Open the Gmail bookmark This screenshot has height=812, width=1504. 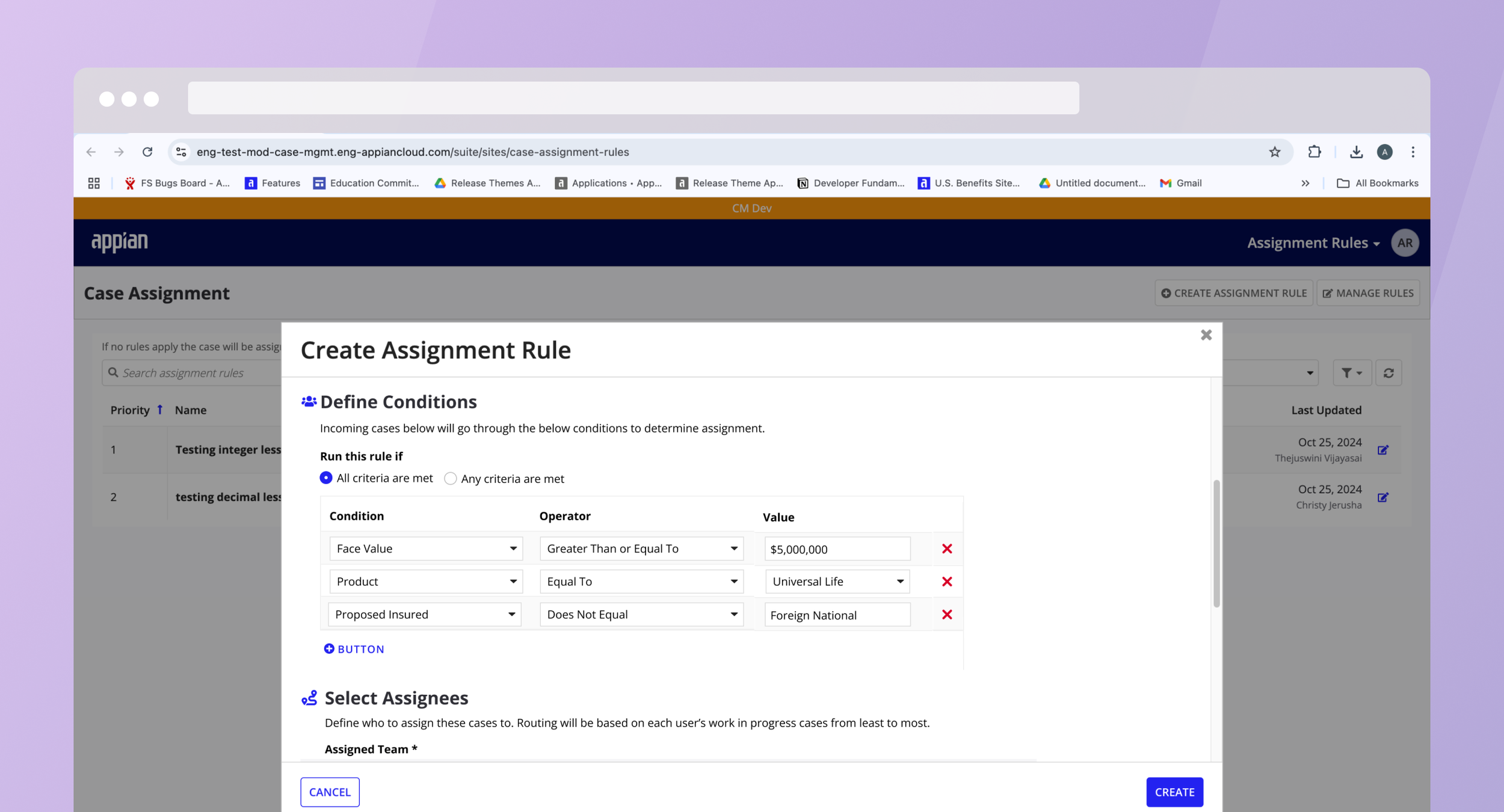point(1180,183)
